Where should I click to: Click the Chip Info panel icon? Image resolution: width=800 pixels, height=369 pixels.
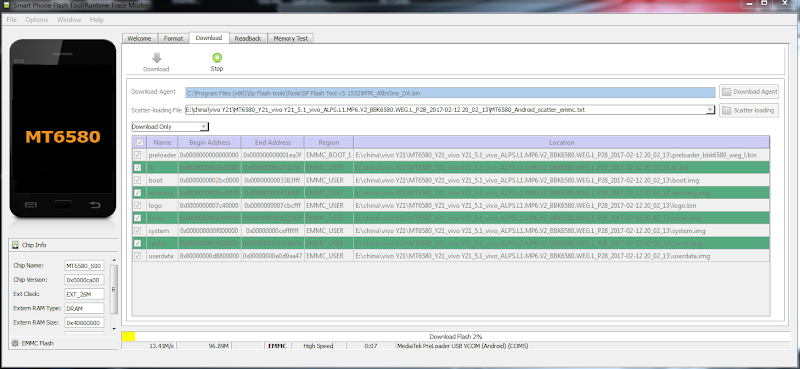pyautogui.click(x=16, y=245)
